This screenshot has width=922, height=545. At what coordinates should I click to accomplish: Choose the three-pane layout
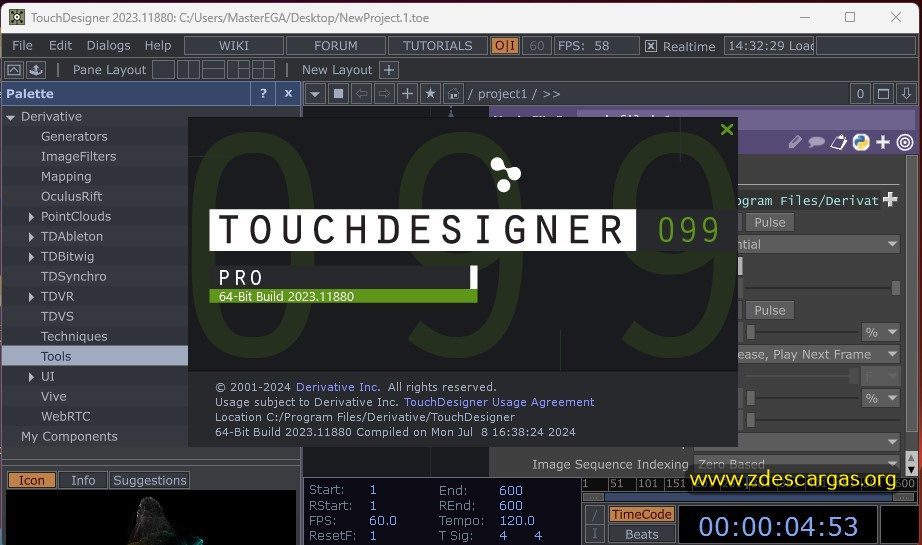[x=238, y=70]
